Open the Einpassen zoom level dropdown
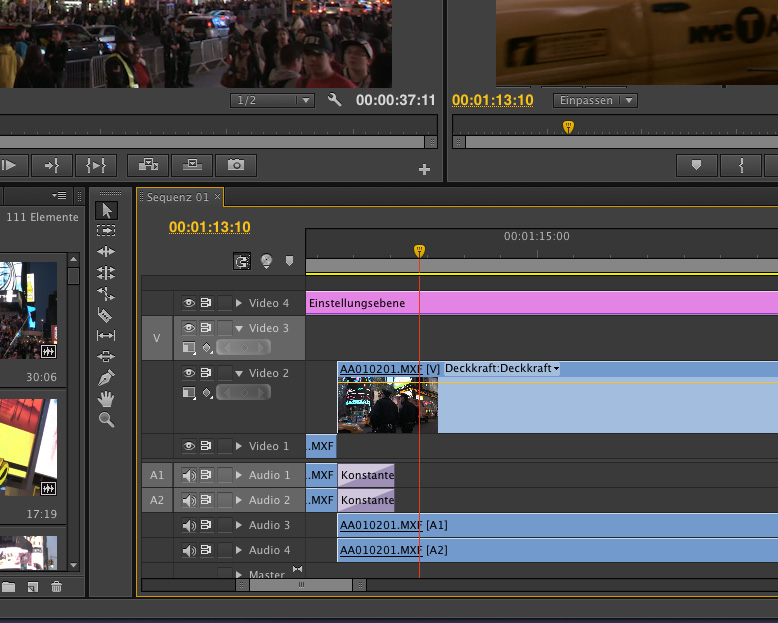This screenshot has width=778, height=623. click(x=597, y=100)
